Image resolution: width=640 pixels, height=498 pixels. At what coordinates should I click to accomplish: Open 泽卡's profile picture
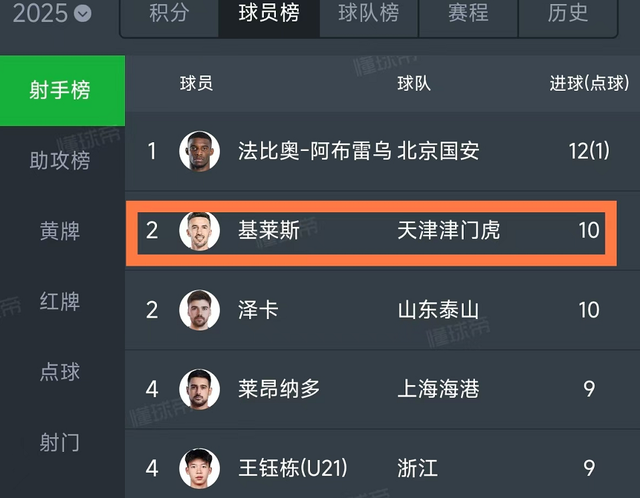click(x=200, y=310)
